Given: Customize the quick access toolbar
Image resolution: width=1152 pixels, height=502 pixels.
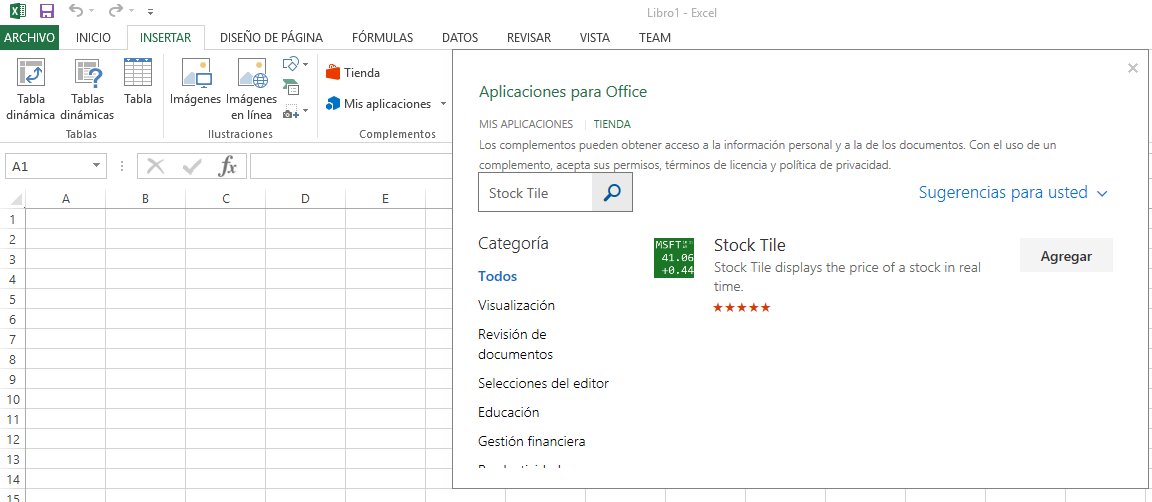Looking at the screenshot, I should tap(151, 12).
